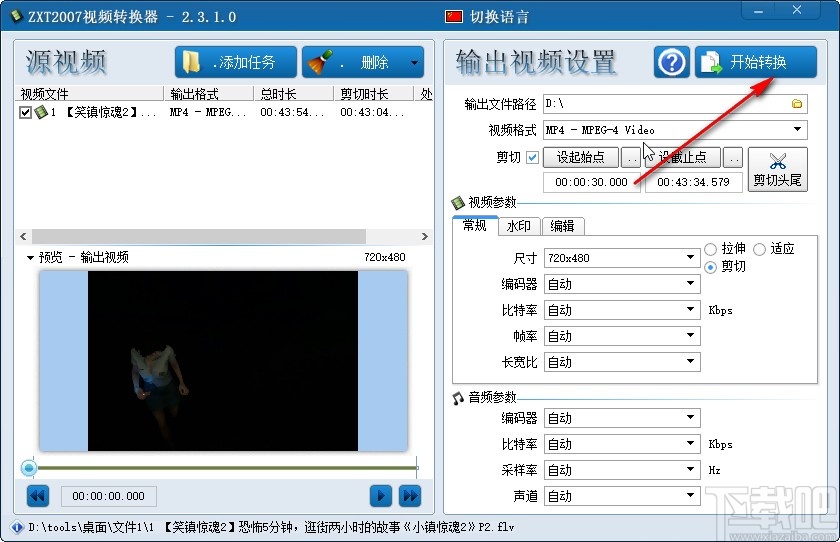Click 添加任务 to add a task
Screen dimensions: 840x542
(x=236, y=62)
